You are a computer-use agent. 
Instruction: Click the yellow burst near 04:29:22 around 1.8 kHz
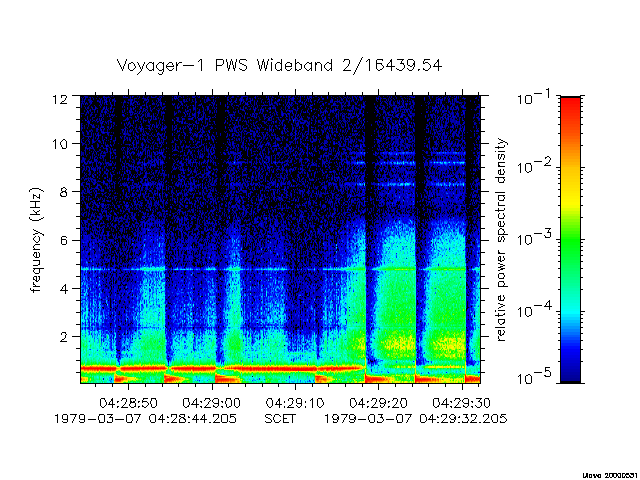398,341
